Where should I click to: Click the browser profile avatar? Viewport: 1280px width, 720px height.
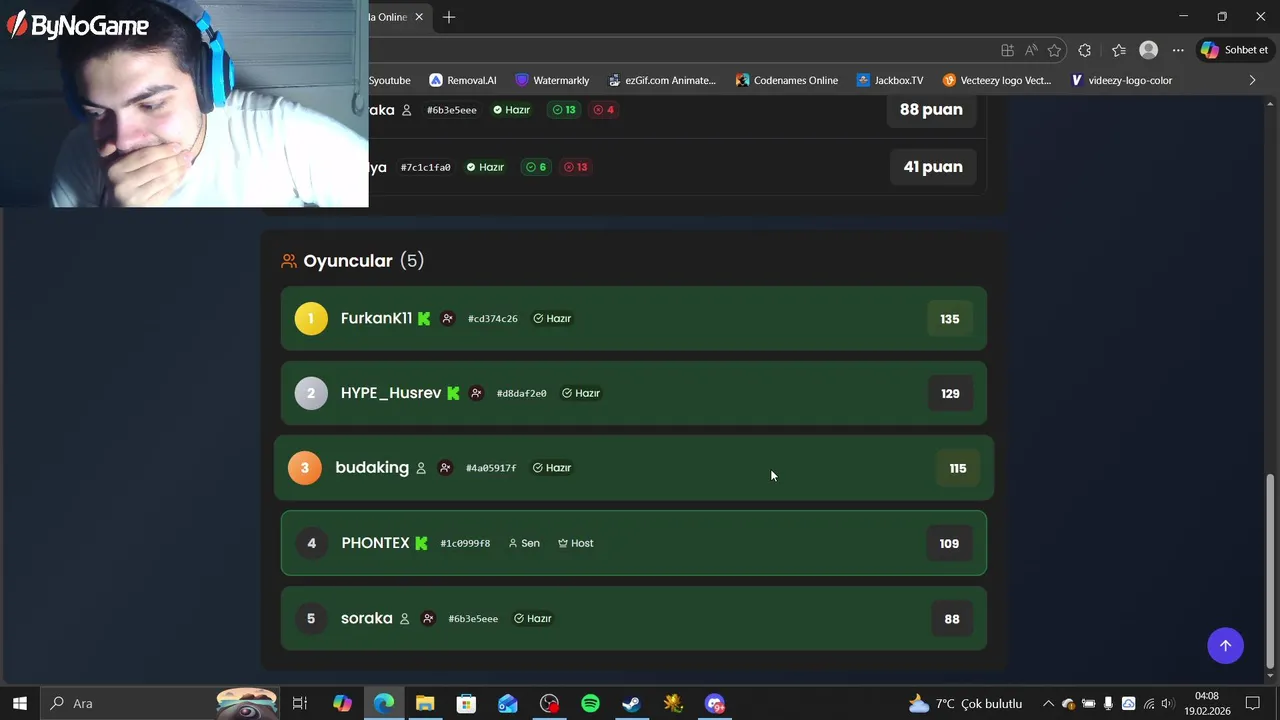tap(1149, 50)
